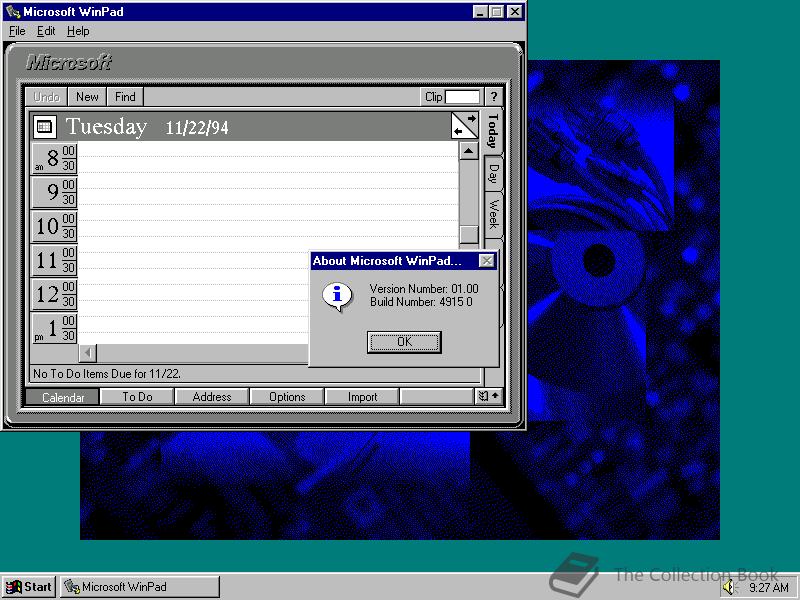Click Microsoft WinPad taskbar button

coord(140,587)
